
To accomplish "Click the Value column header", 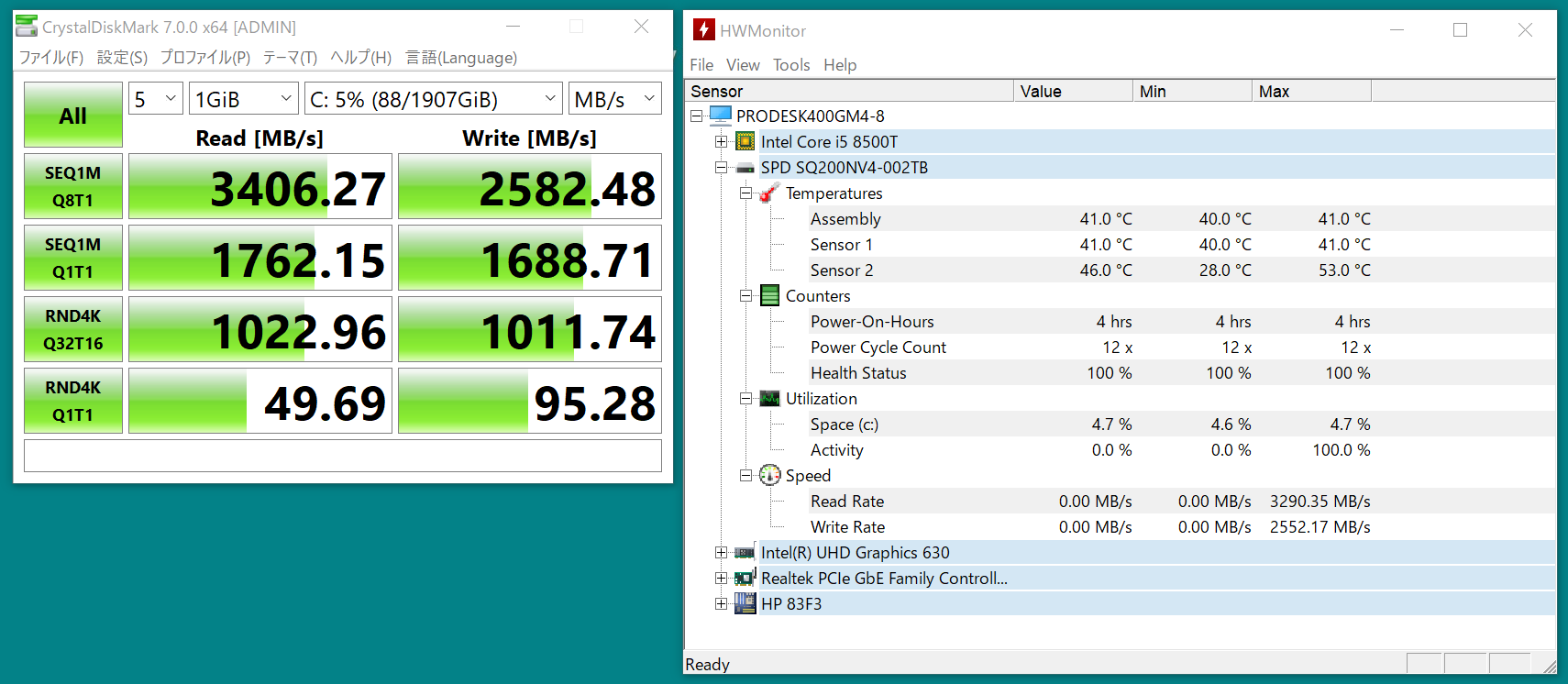I will [x=1073, y=92].
